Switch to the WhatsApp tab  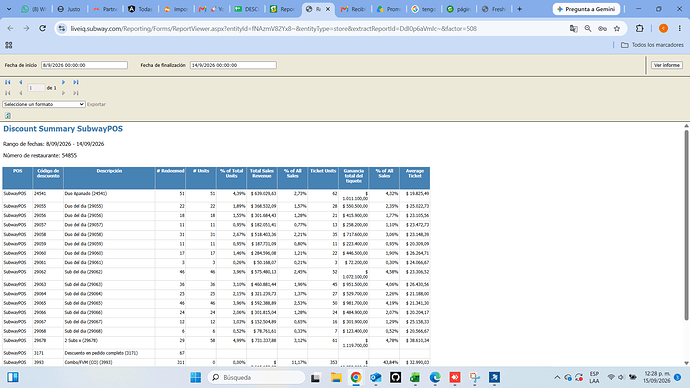point(33,9)
